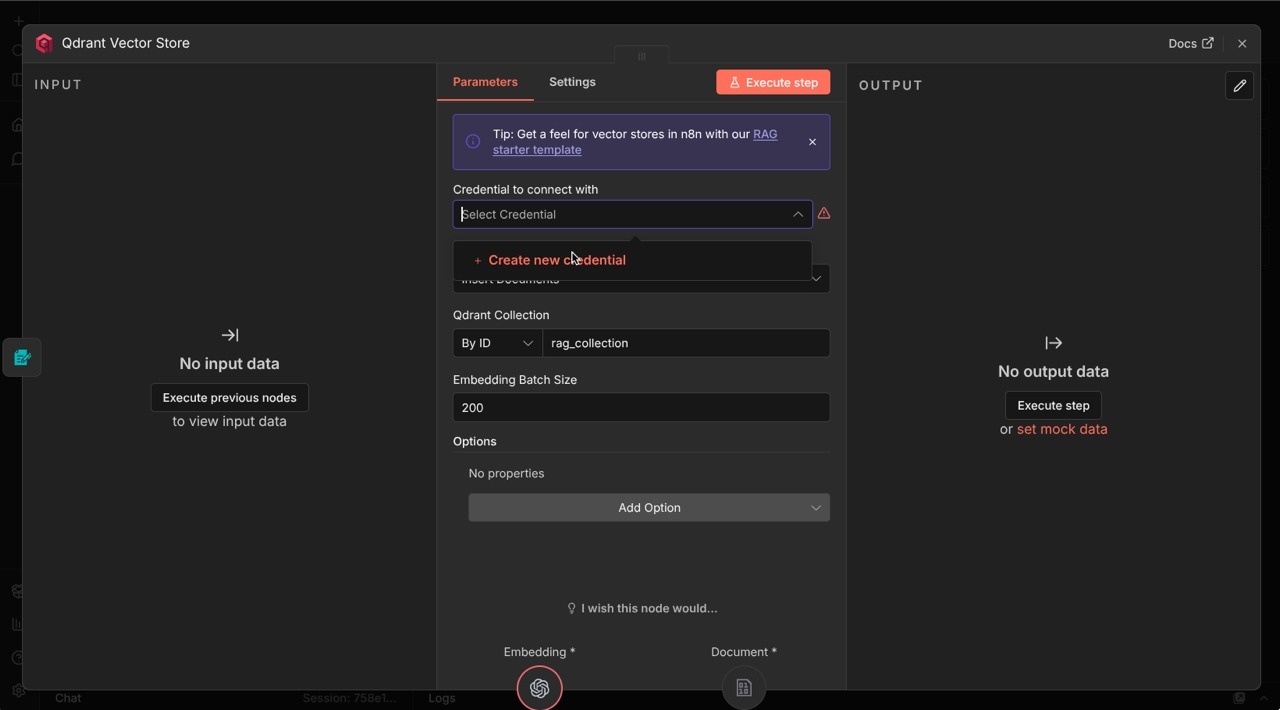Click Execute previous nodes button
Viewport: 1280px width, 710px height.
[230, 397]
